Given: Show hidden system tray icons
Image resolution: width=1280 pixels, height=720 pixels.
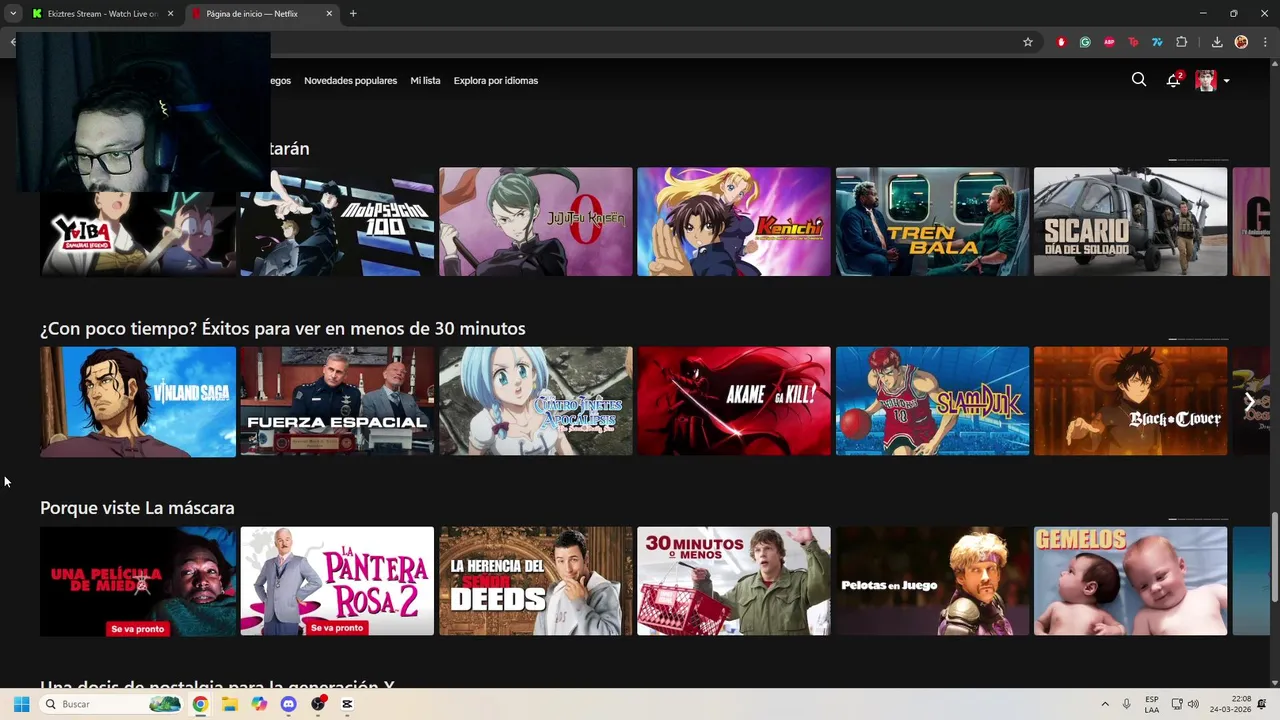Looking at the screenshot, I should 1105,704.
